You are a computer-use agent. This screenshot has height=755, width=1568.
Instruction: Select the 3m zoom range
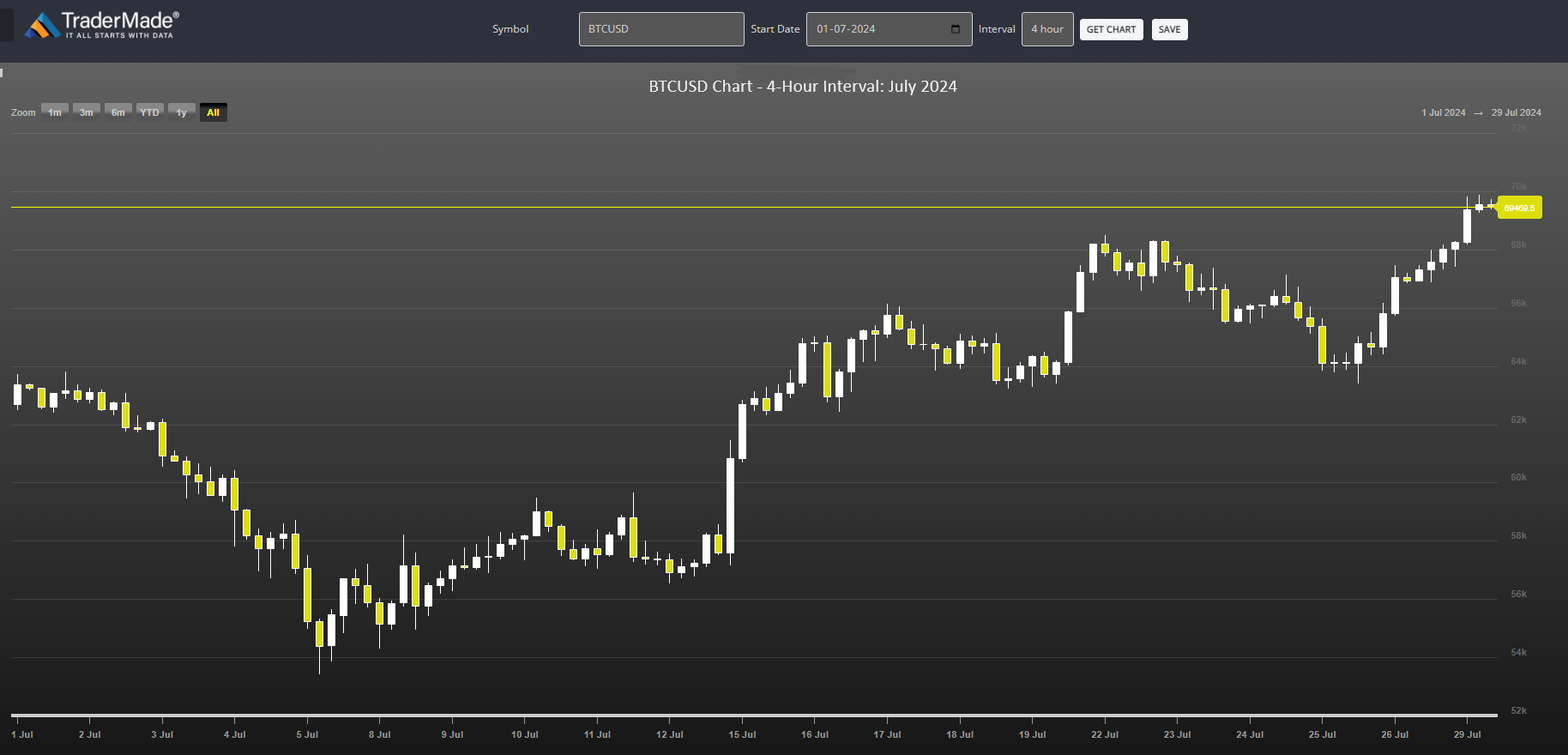point(87,112)
